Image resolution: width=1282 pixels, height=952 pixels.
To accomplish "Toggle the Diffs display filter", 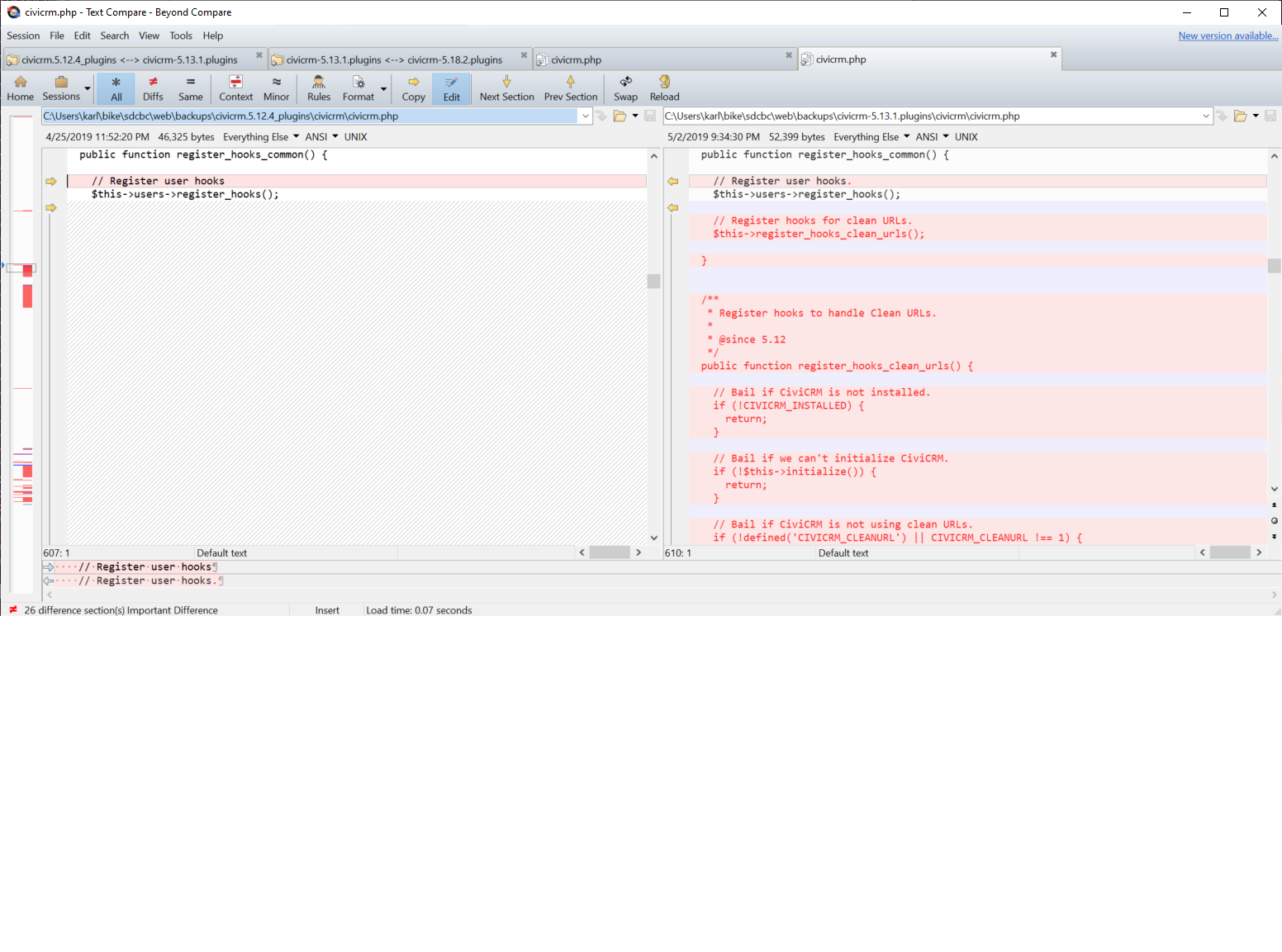I will [x=153, y=88].
